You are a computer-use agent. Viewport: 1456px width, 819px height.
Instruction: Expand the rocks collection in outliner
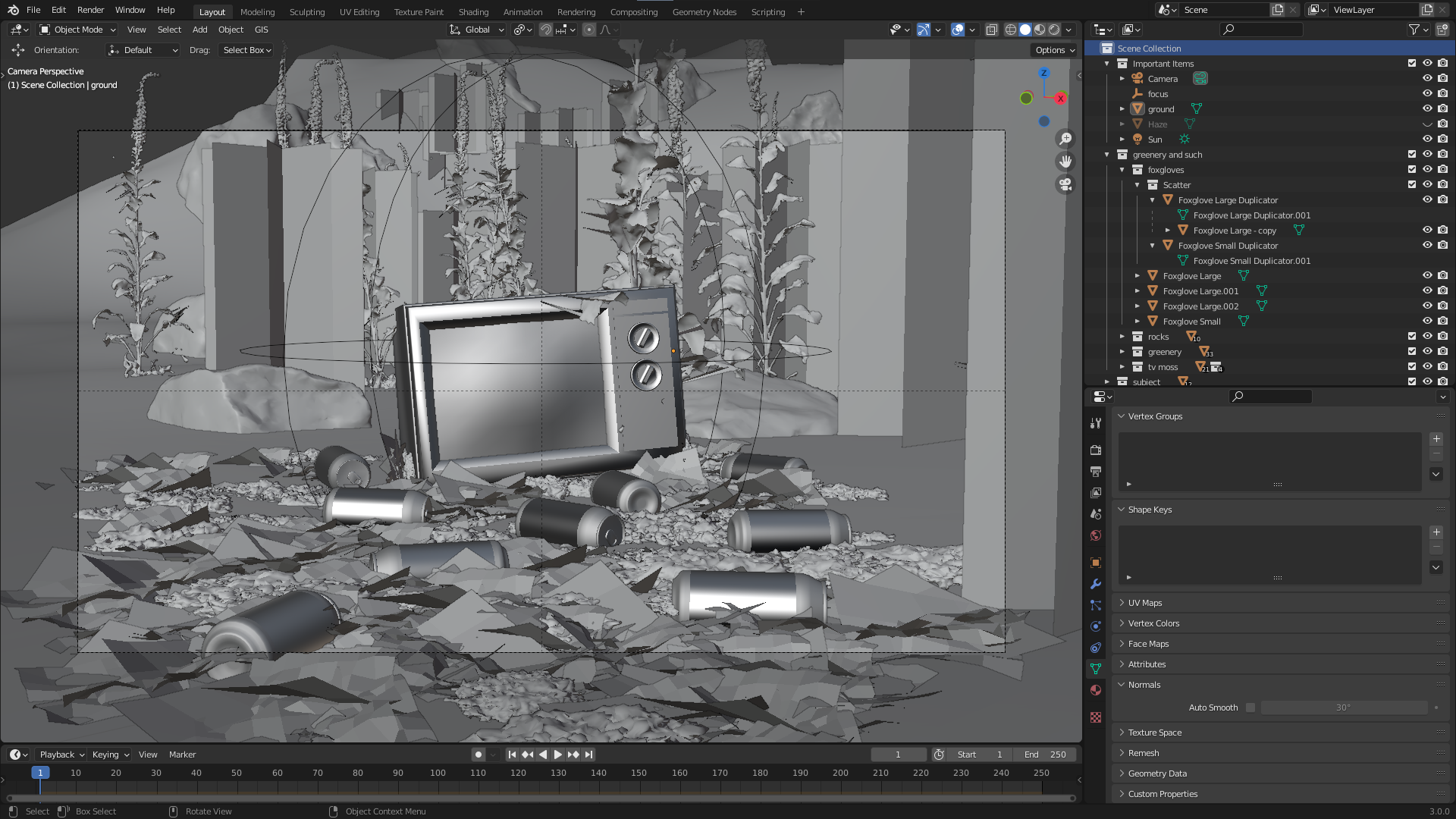[x=1122, y=337]
